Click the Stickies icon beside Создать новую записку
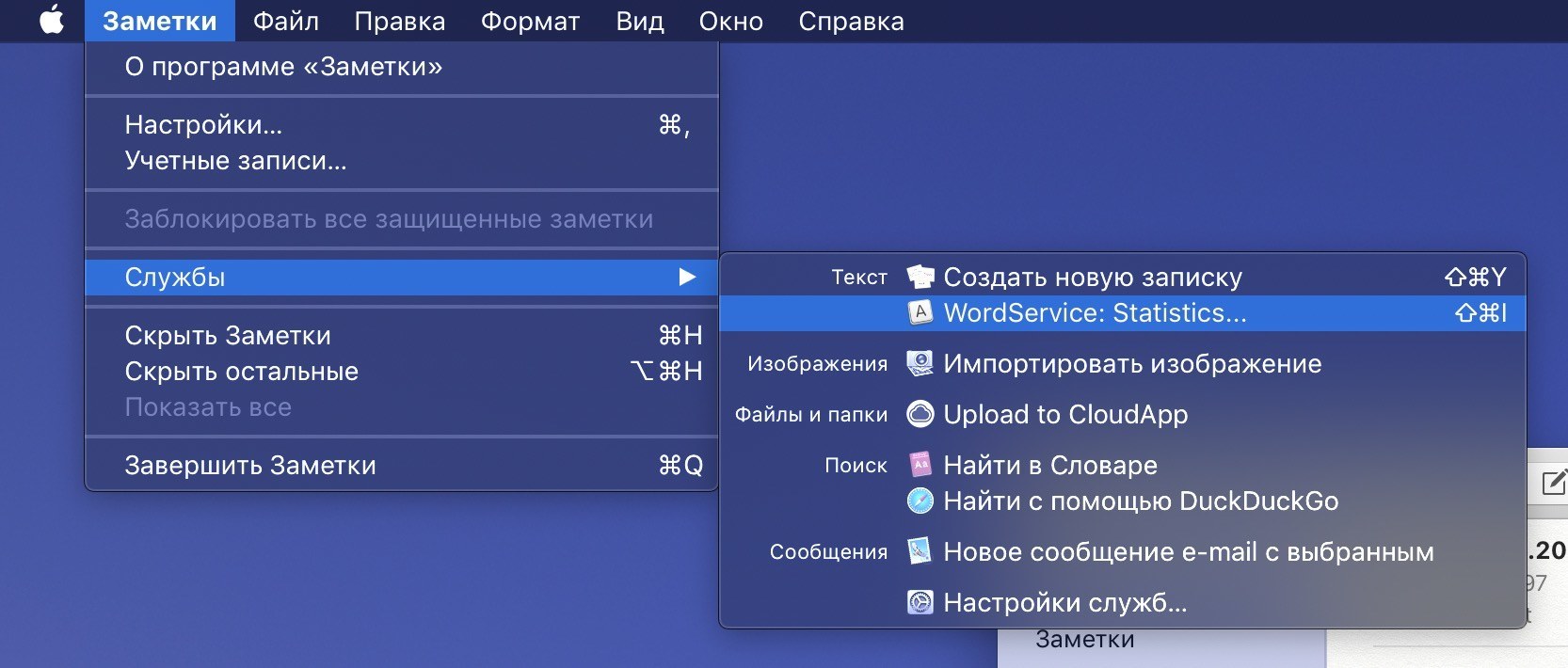 (920, 277)
